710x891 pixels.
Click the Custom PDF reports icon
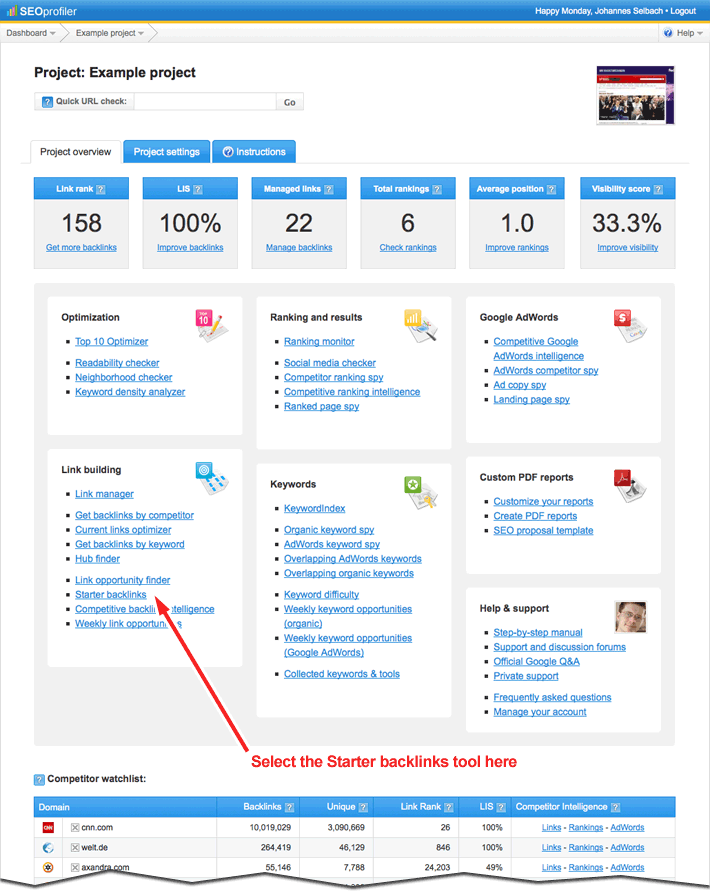(x=631, y=483)
